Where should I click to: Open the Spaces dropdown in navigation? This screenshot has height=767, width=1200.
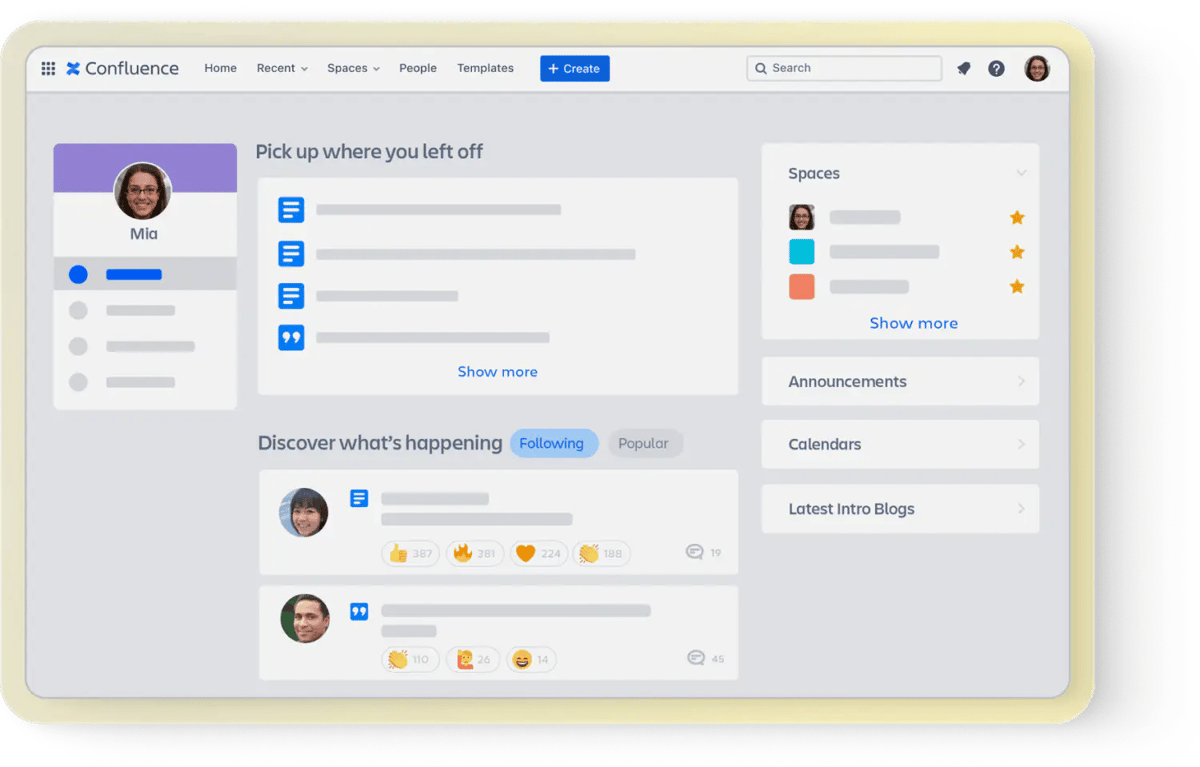click(353, 69)
